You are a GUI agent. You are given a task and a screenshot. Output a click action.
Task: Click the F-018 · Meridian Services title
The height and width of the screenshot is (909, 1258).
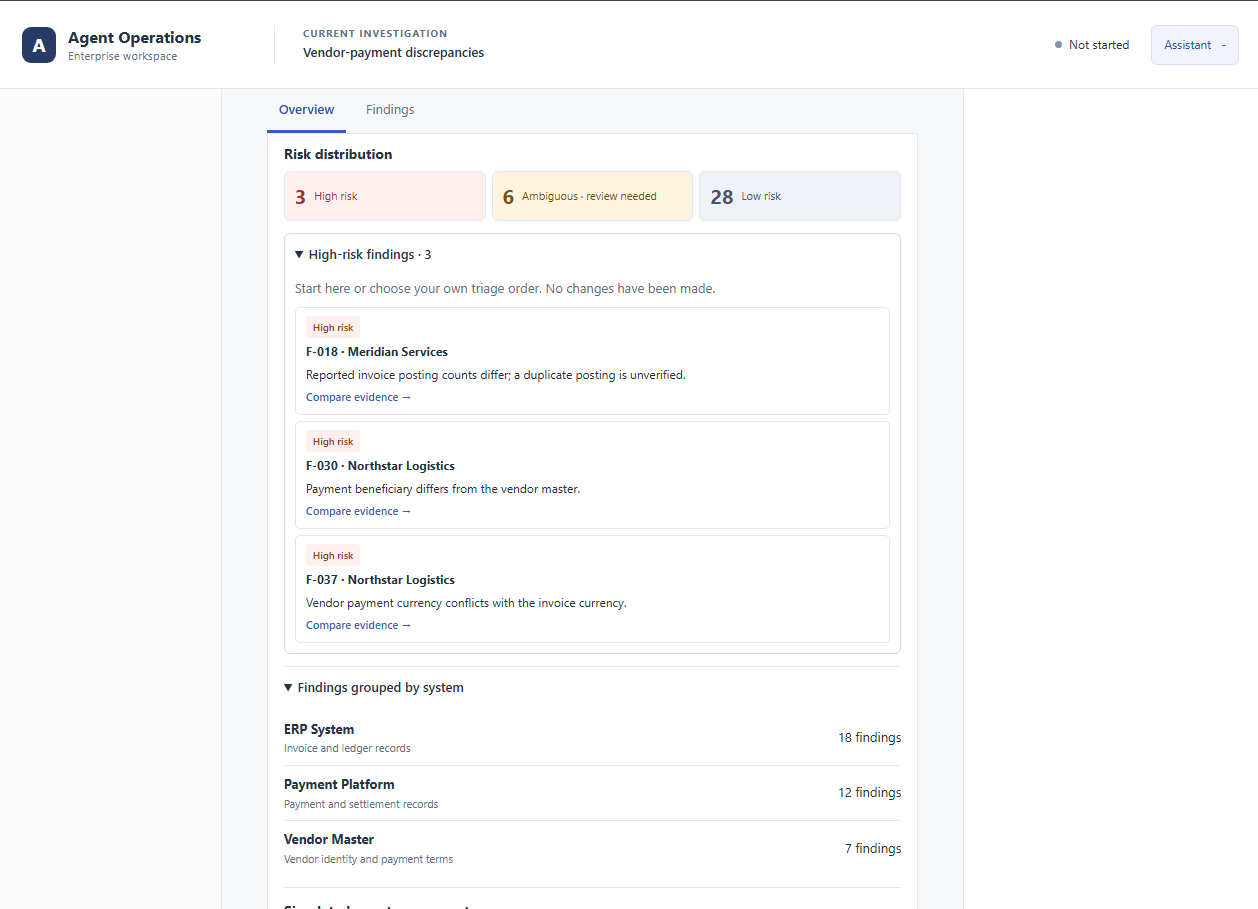pos(377,352)
